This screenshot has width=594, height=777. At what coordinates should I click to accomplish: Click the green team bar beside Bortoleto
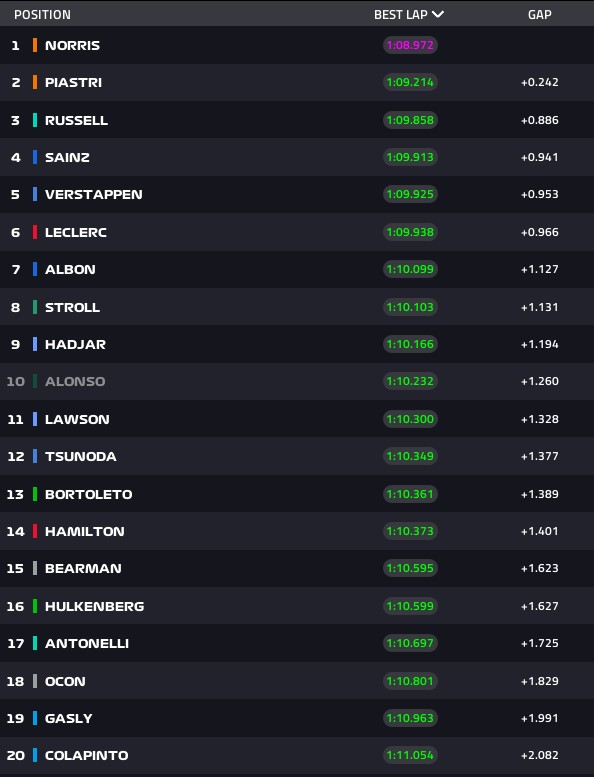[35, 494]
